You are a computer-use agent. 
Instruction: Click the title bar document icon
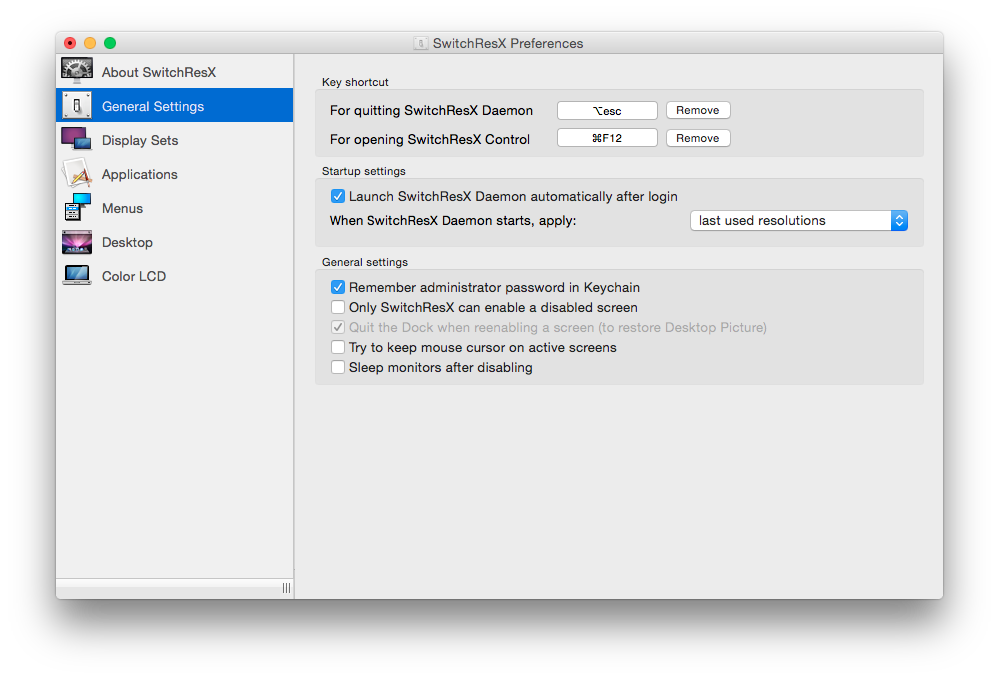tap(420, 43)
